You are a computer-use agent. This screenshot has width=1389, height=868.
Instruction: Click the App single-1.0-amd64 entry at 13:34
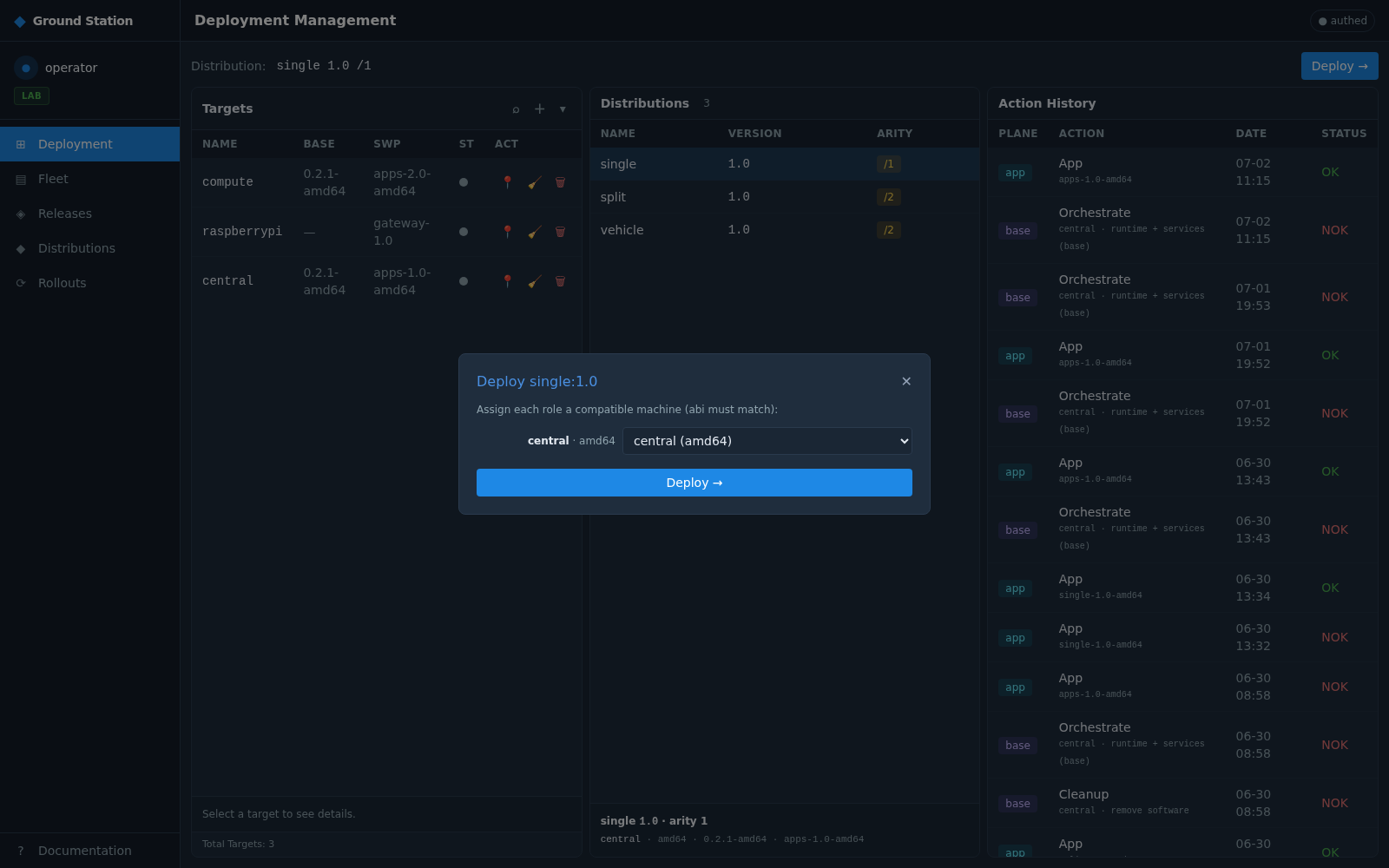(x=1182, y=588)
